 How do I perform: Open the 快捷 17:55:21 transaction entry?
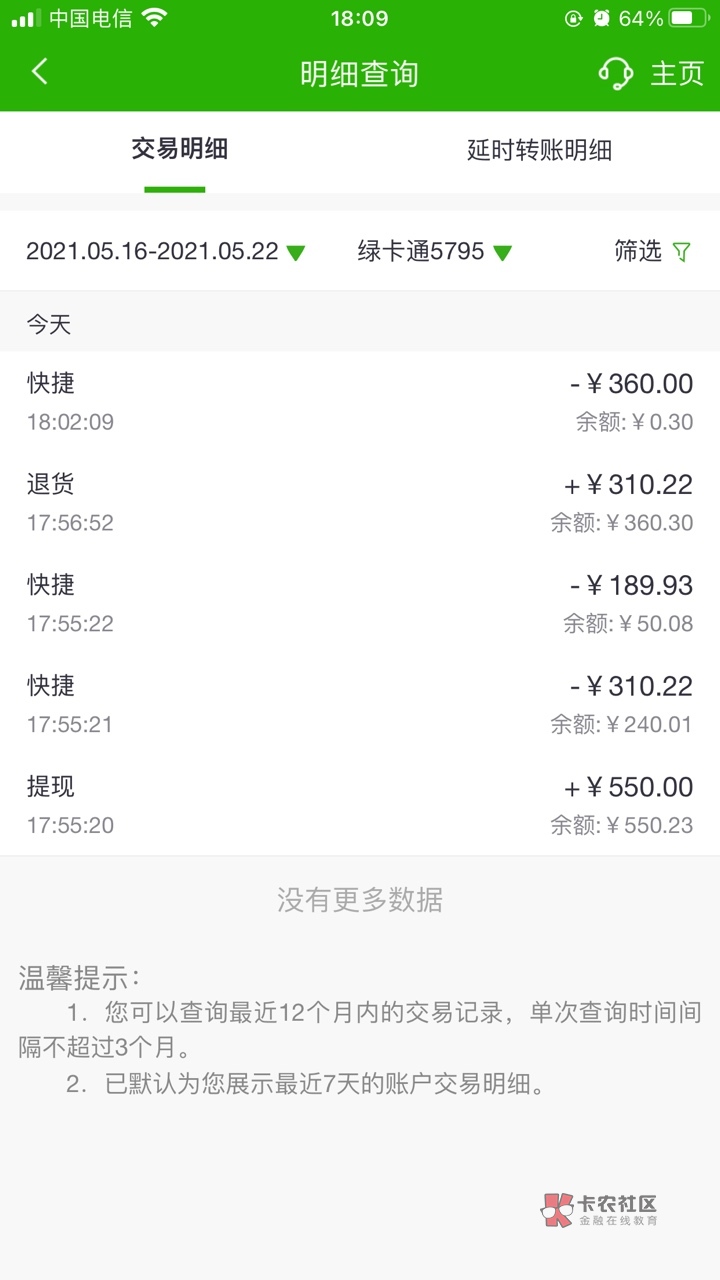tap(360, 704)
